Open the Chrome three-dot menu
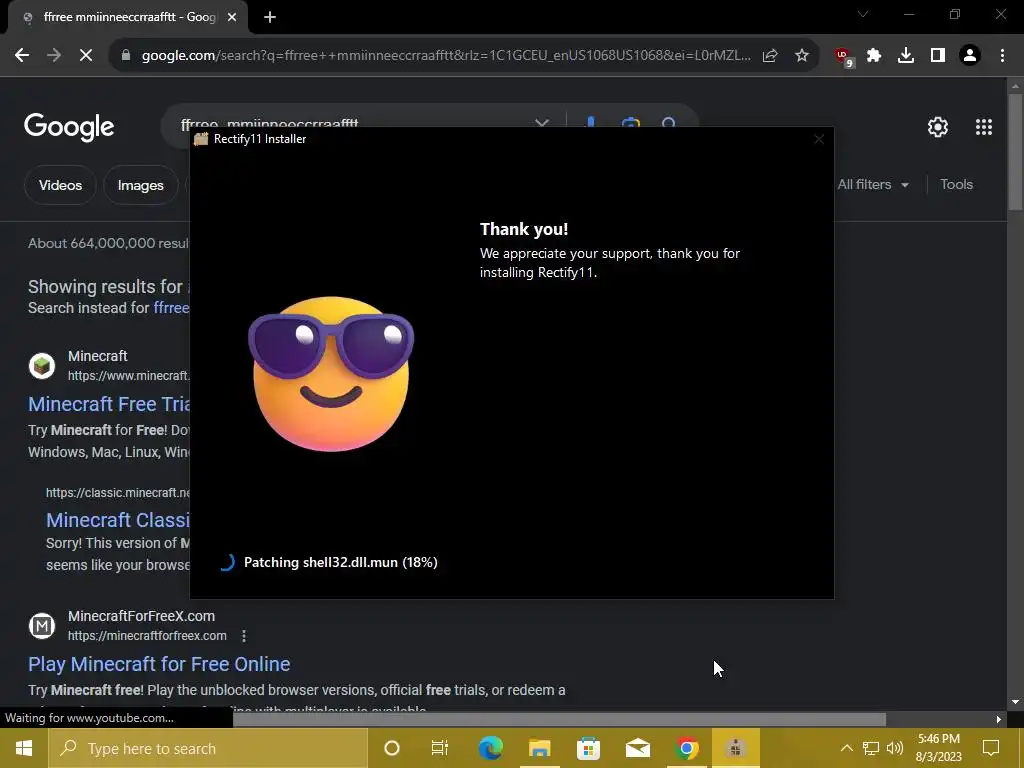The image size is (1024, 768). click(1002, 56)
